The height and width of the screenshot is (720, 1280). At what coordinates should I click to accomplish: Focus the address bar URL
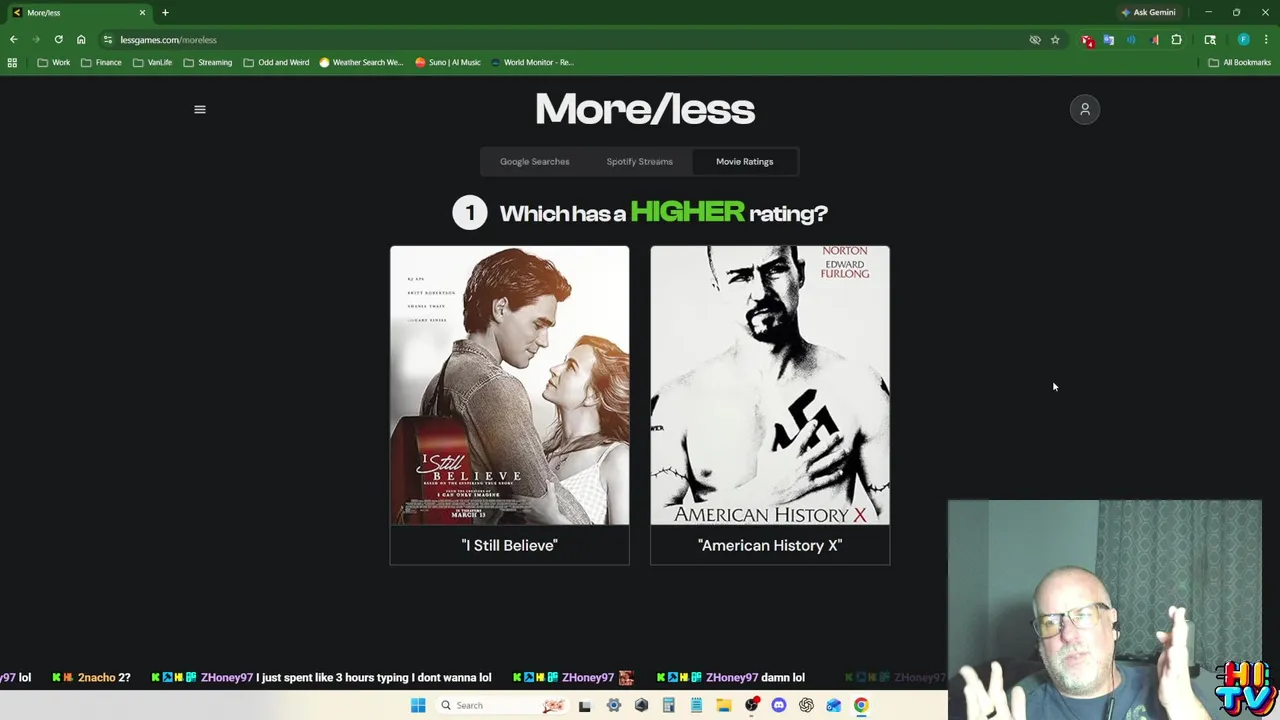tap(168, 40)
